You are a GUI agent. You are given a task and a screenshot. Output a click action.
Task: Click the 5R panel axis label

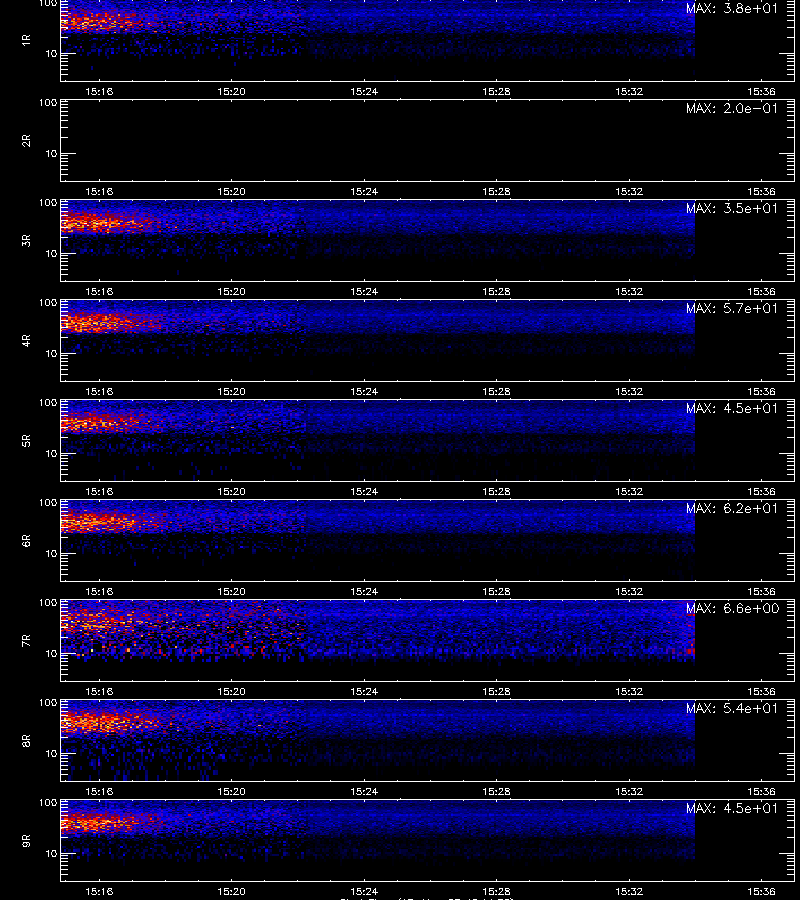[x=26, y=440]
